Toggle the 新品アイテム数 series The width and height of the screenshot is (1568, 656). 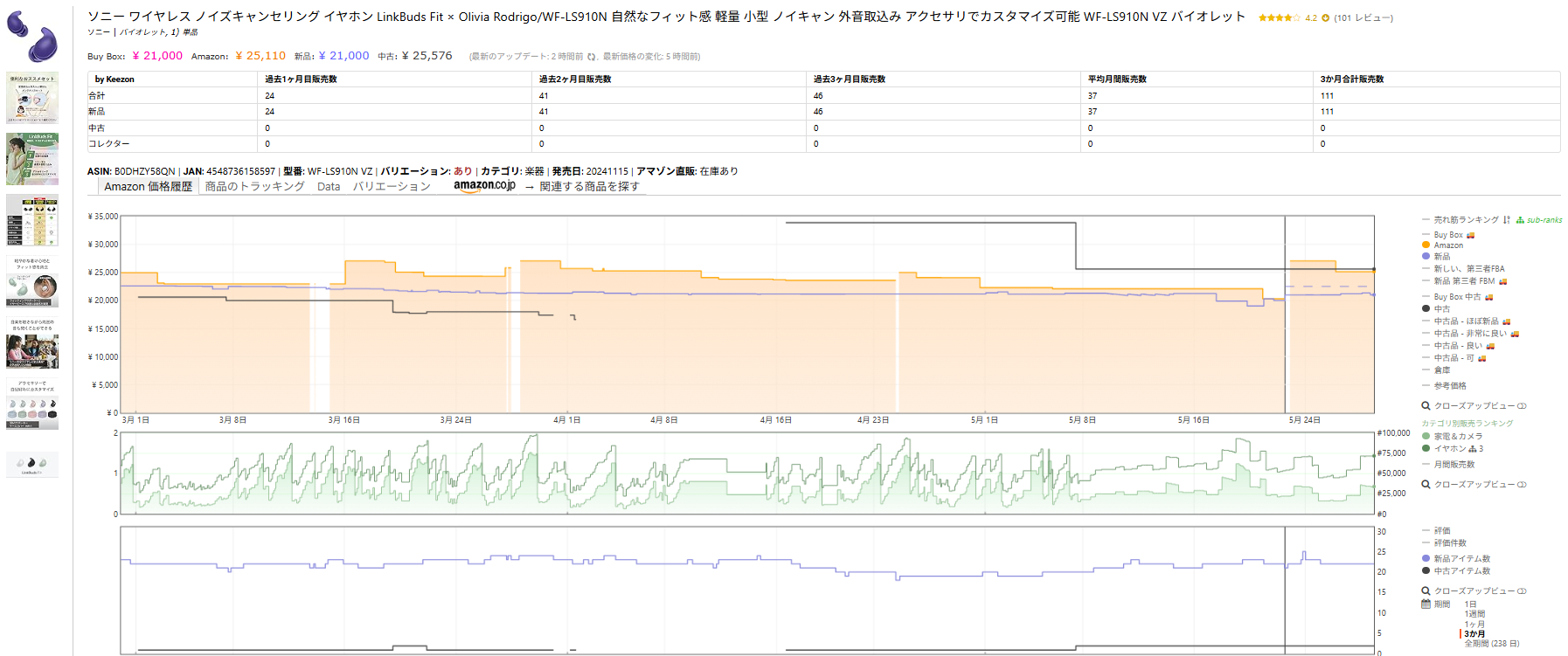pos(1456,559)
